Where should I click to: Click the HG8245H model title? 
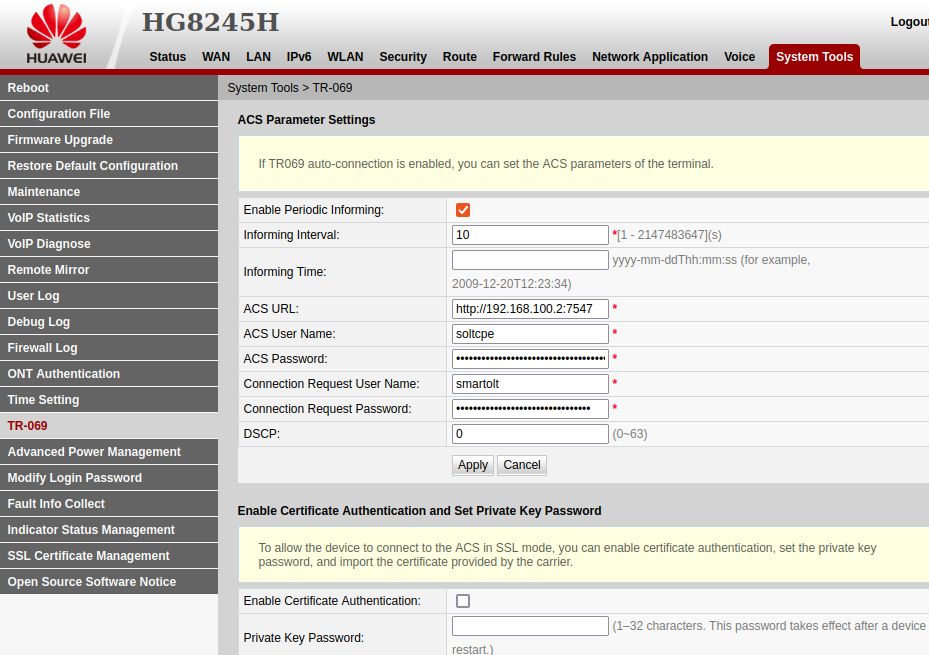click(x=210, y=23)
